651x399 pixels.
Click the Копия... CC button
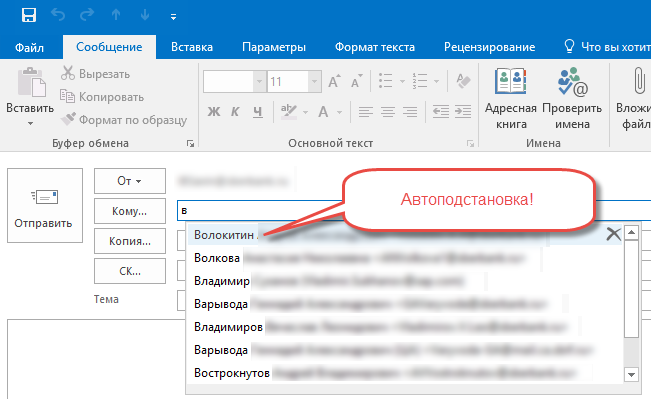point(130,241)
